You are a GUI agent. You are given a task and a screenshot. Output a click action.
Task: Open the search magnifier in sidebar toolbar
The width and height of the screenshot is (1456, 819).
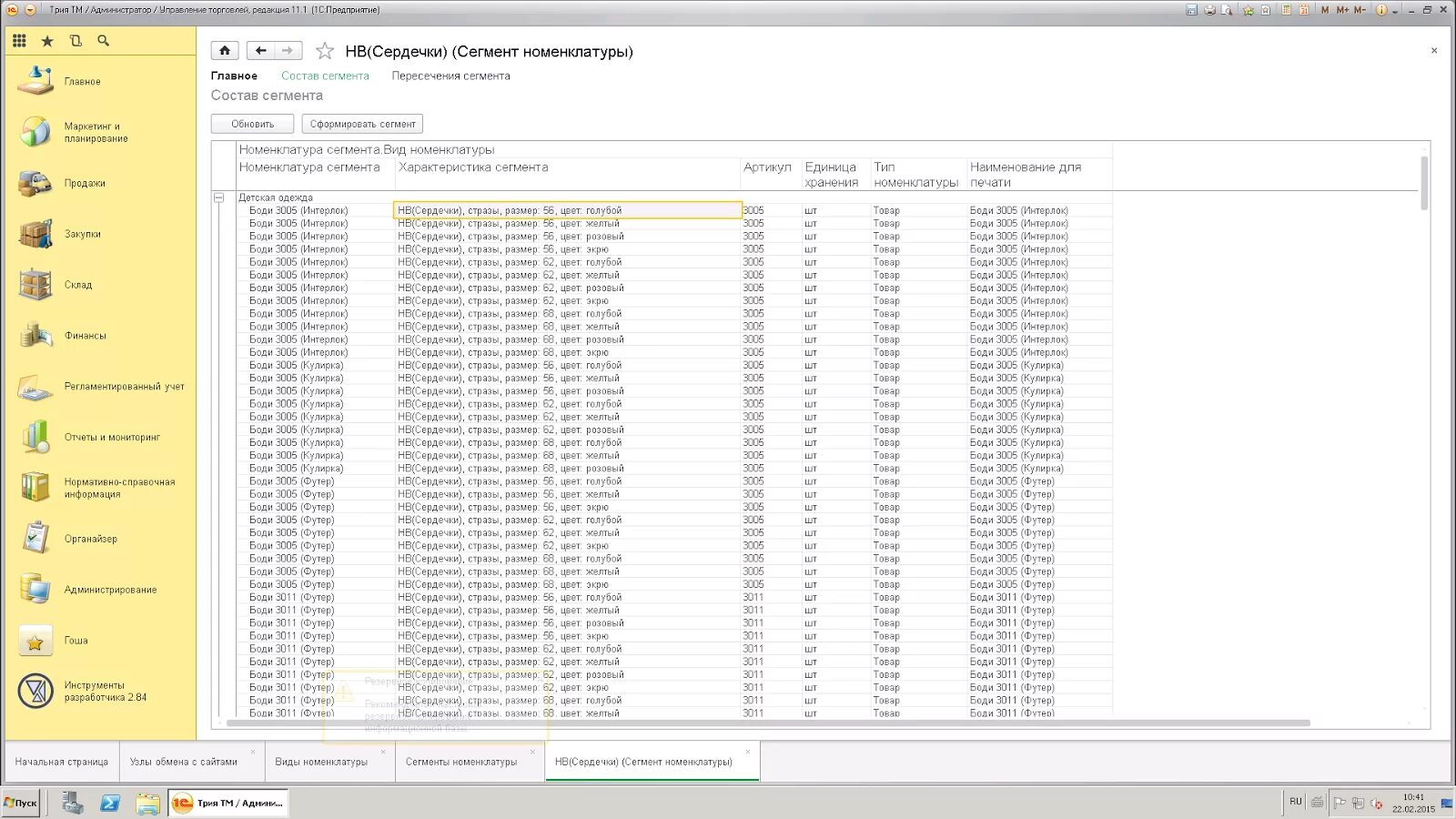[103, 41]
